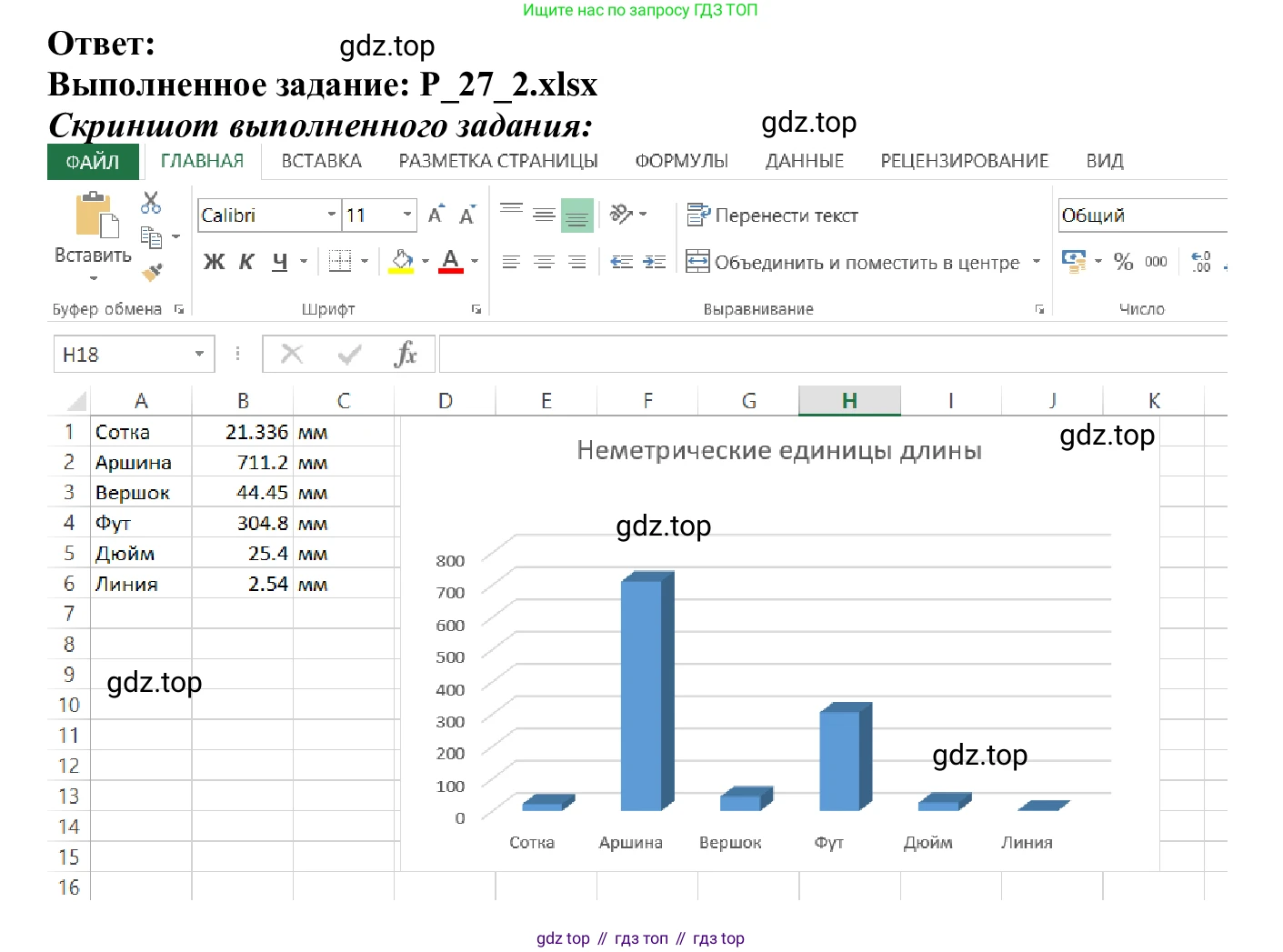Toggle bottom alignment (highlighted)
The height and width of the screenshot is (952, 1283).
(577, 215)
